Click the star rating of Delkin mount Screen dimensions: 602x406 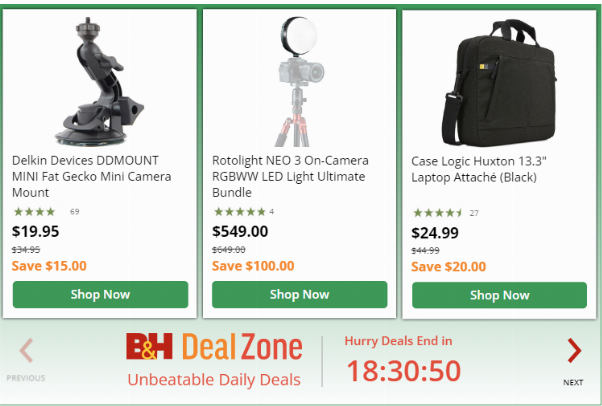tap(35, 212)
